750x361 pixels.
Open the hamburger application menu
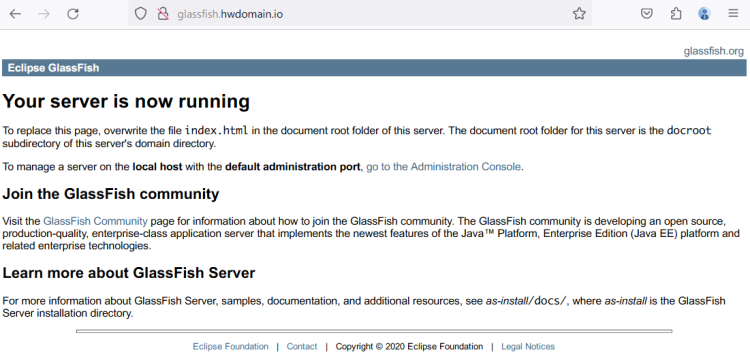733,13
